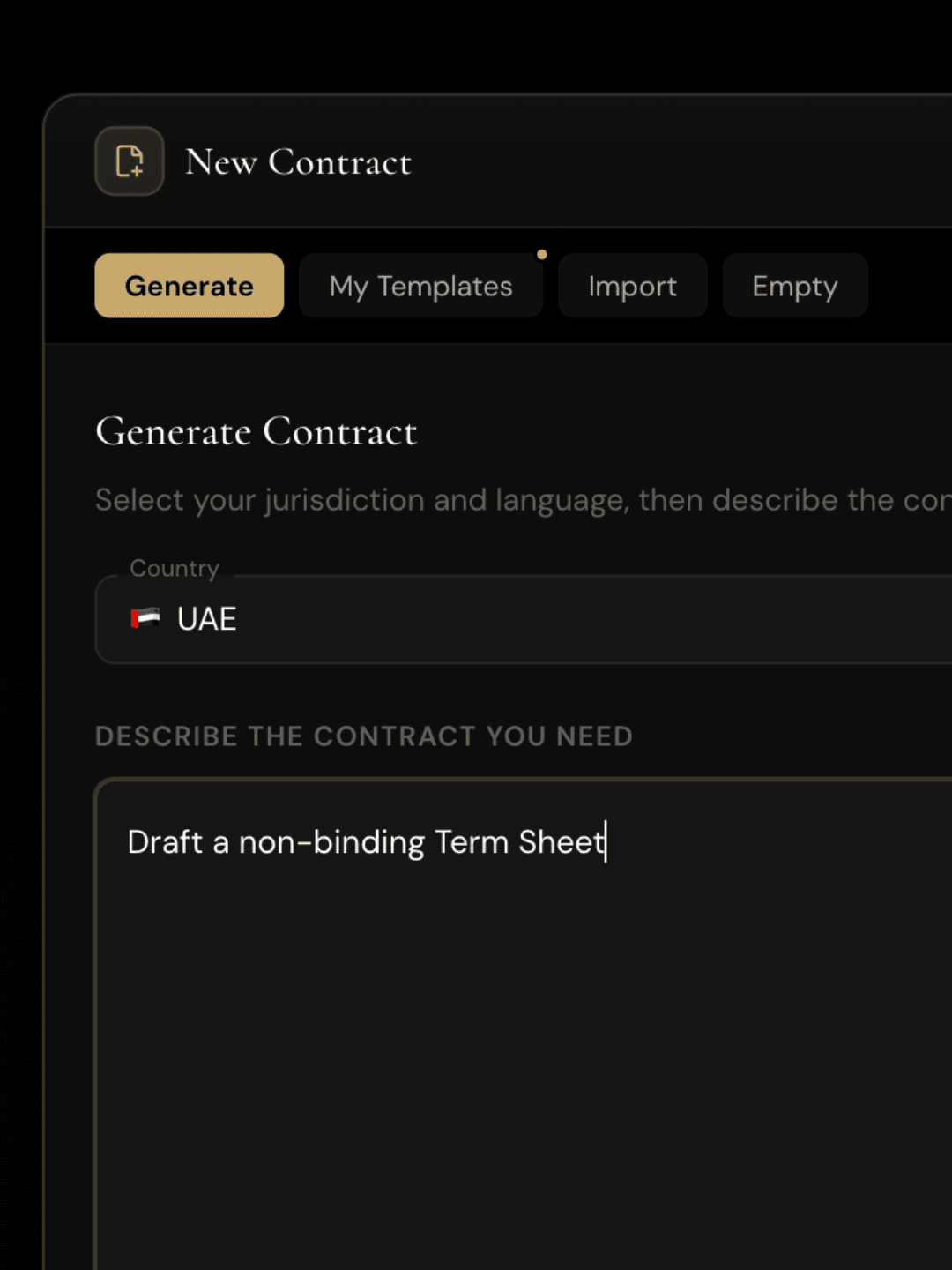Click the 'Generate Contract' heading
This screenshot has height=1270, width=952.
[256, 432]
